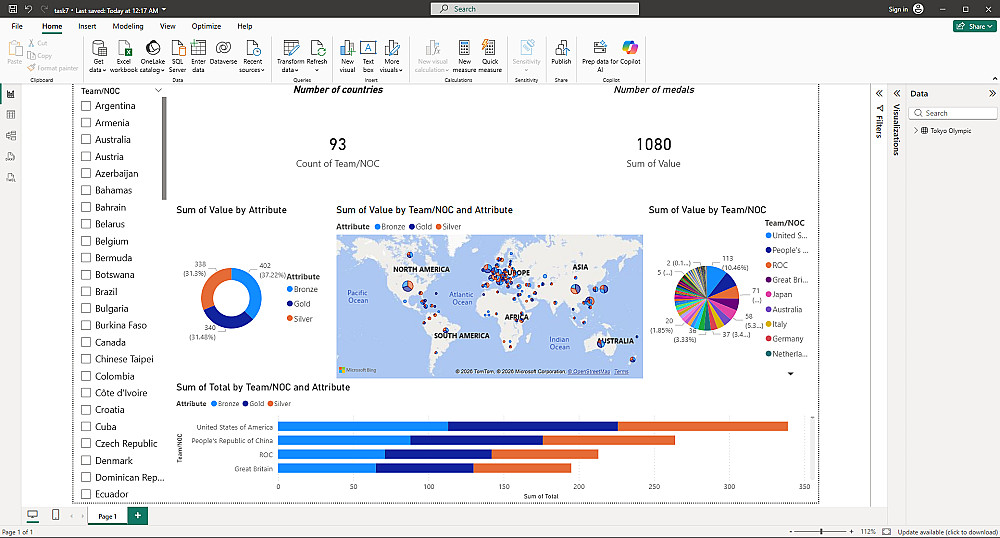Switch to mobile layout at bottom
The image size is (1000, 538).
coord(55,515)
